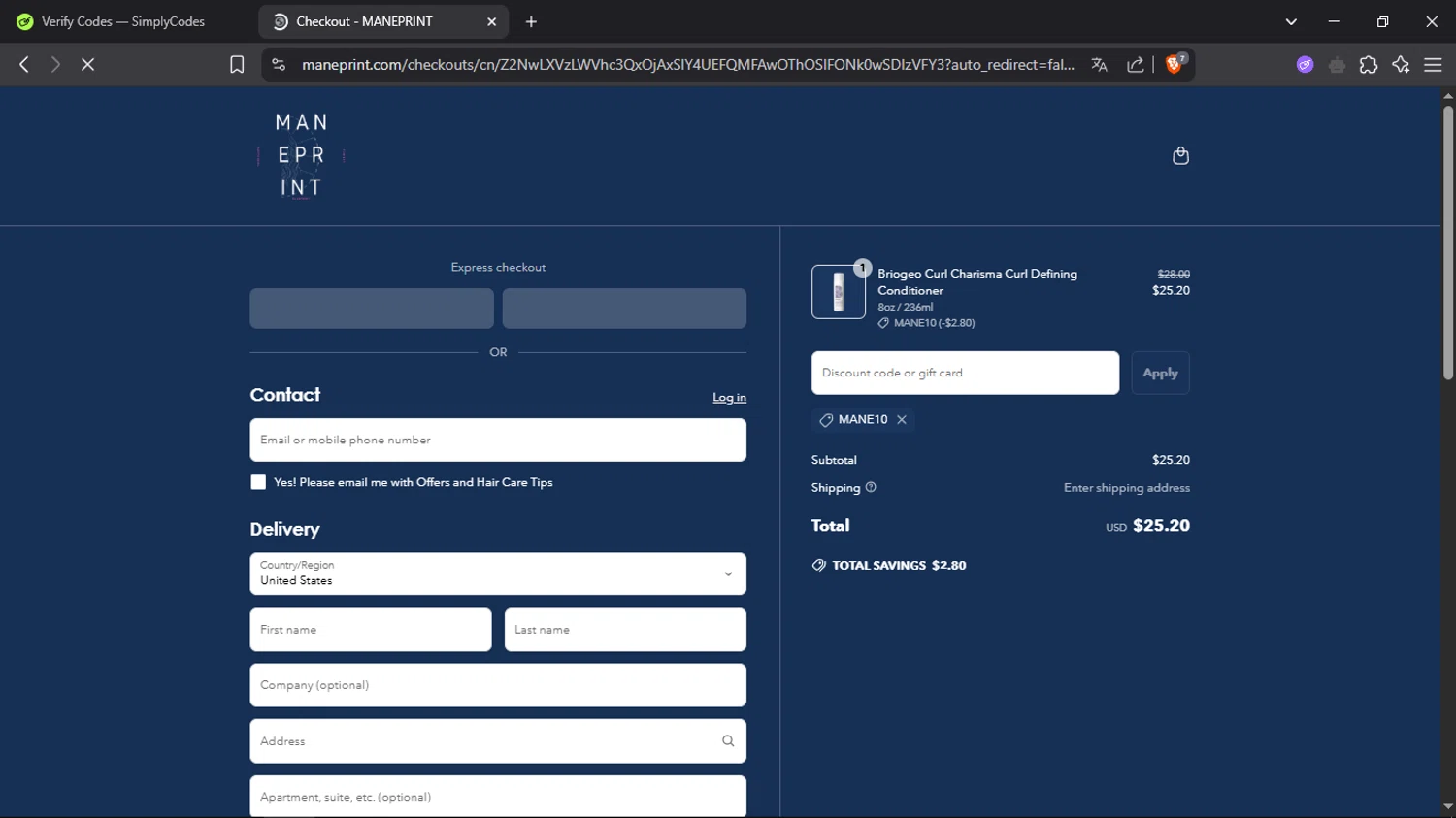Open the tab search chevron
Image resolution: width=1456 pixels, height=818 pixels.
(1291, 21)
